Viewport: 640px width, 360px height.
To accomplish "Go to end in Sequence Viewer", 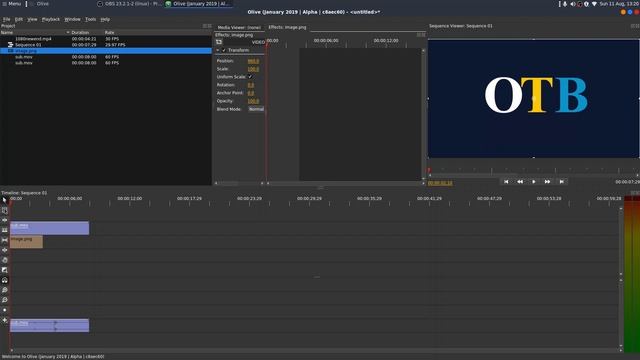I will click(562, 182).
